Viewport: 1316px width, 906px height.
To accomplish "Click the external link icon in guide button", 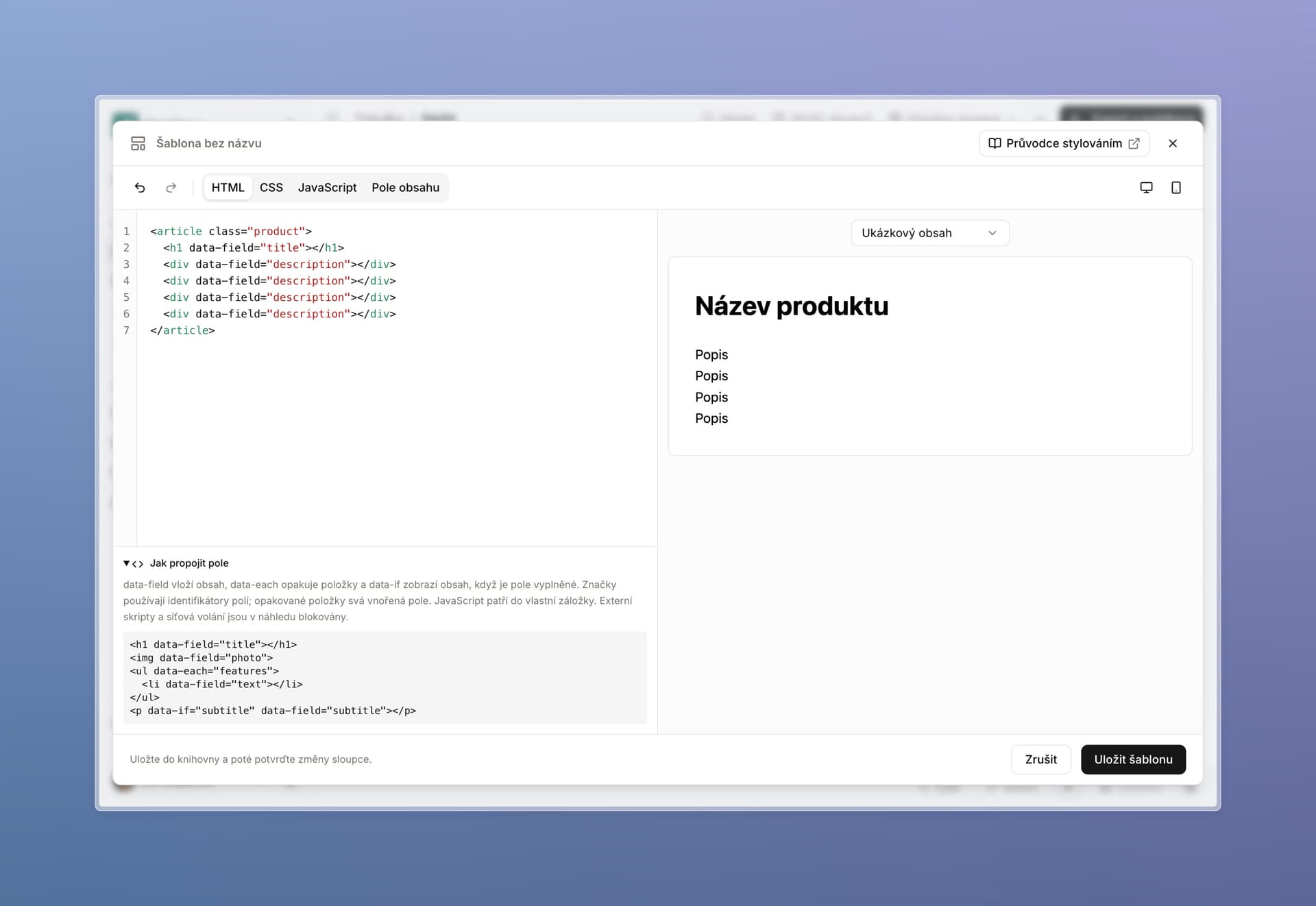I will pos(1134,143).
